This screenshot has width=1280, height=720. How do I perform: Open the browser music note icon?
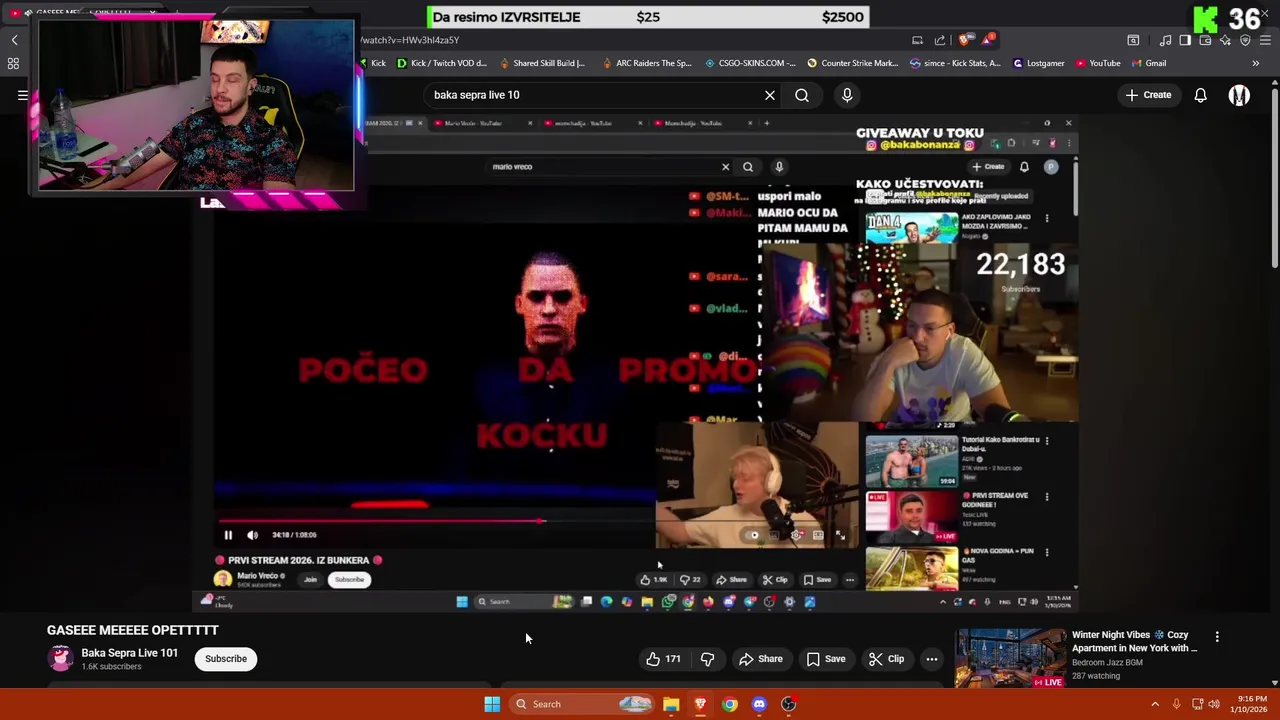1165,40
